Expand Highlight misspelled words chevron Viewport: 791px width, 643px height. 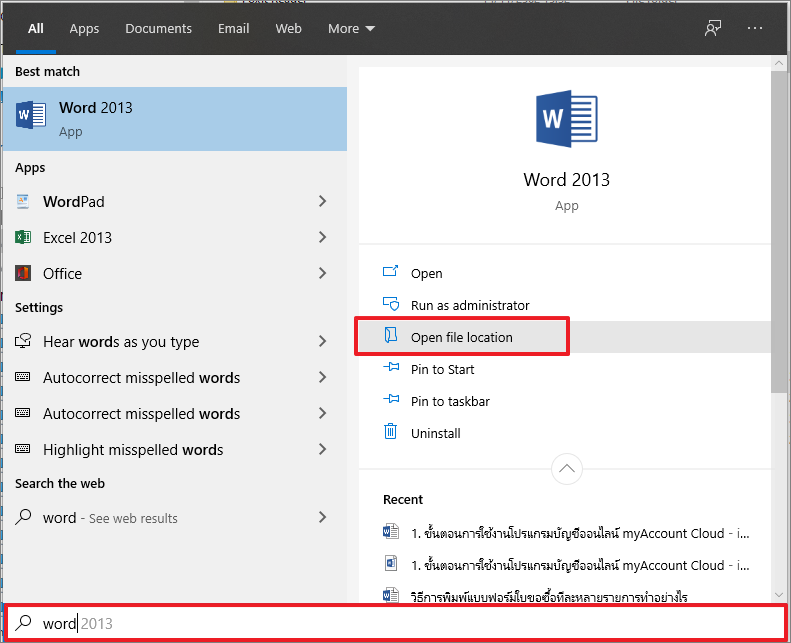pyautogui.click(x=323, y=449)
